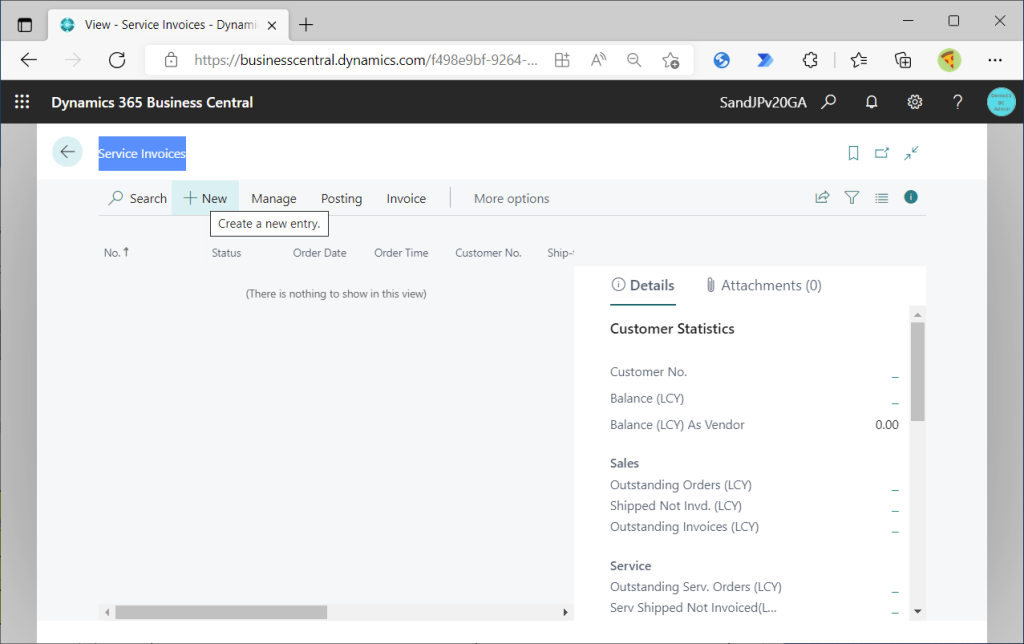Click the apps icon in the address bar

click(x=562, y=60)
